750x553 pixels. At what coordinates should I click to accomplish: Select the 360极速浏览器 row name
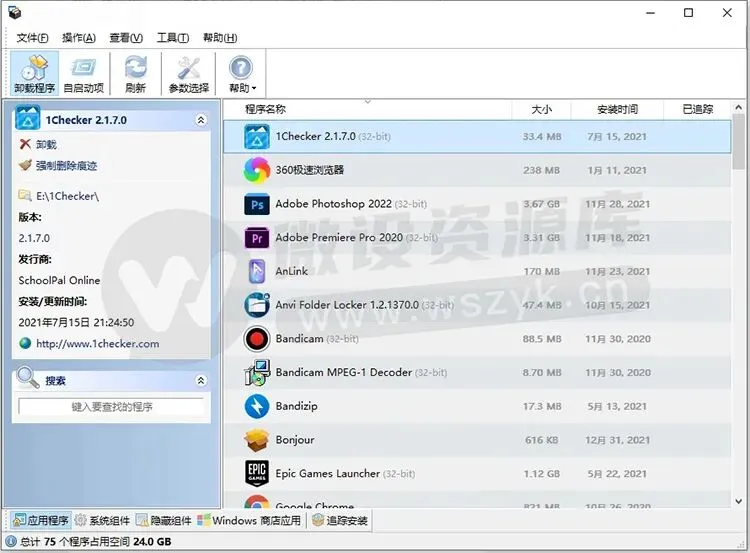[x=309, y=170]
